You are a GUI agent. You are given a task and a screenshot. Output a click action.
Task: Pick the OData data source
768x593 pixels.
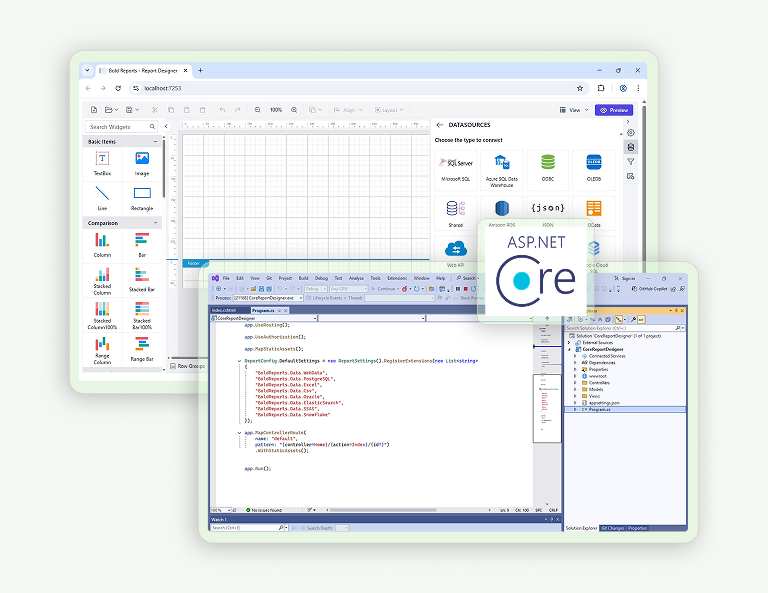[594, 213]
